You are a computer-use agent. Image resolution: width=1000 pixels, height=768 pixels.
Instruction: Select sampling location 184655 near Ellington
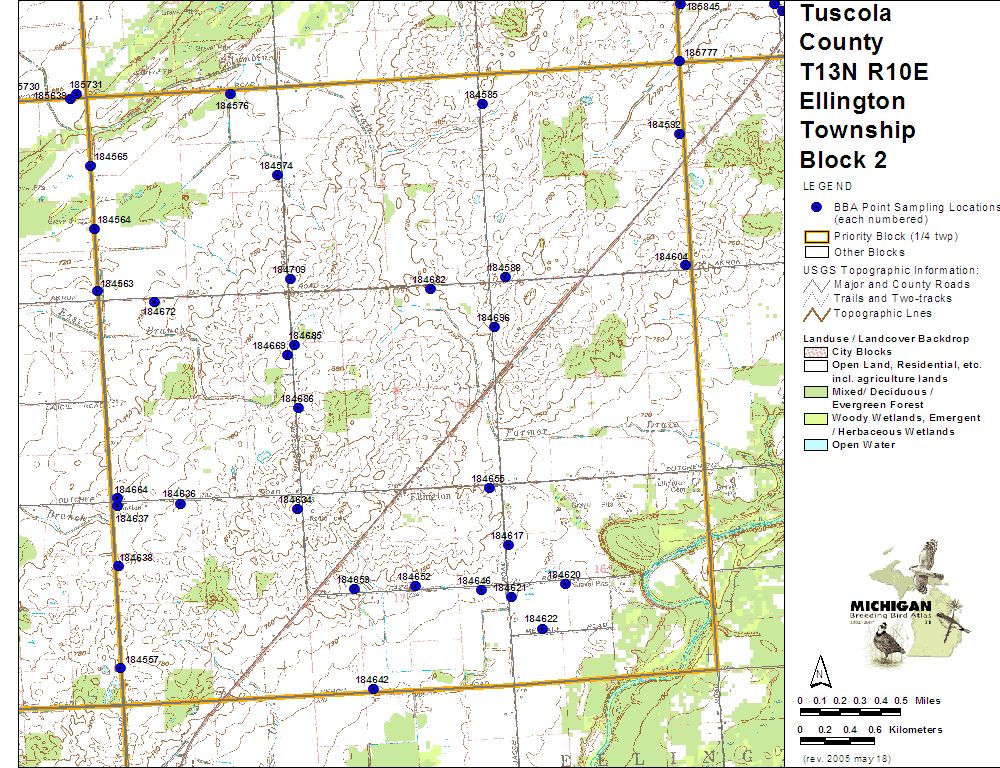[489, 488]
